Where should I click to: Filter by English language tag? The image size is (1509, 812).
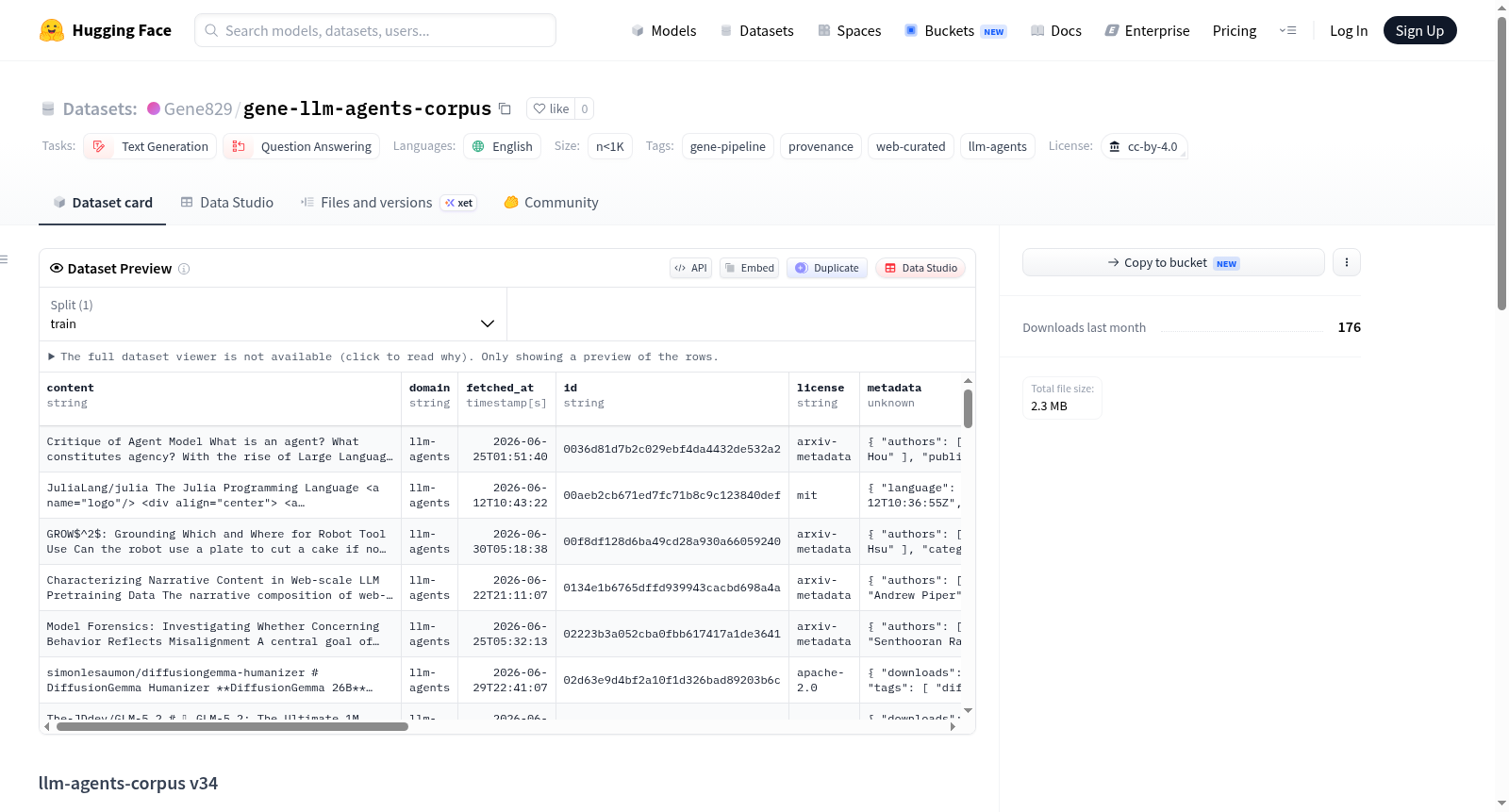(503, 146)
